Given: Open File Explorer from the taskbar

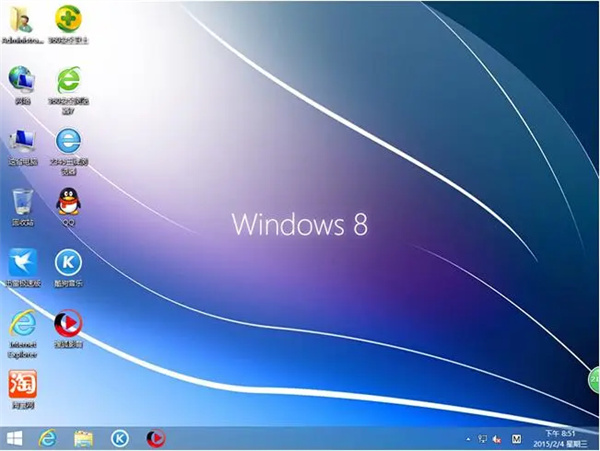Looking at the screenshot, I should coord(83,439).
